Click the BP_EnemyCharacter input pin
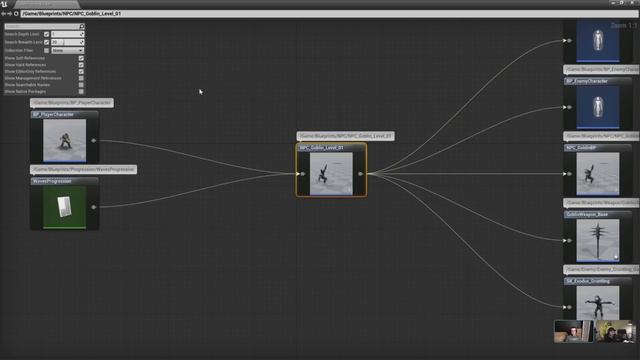The width and height of the screenshot is (640, 360). 569,107
